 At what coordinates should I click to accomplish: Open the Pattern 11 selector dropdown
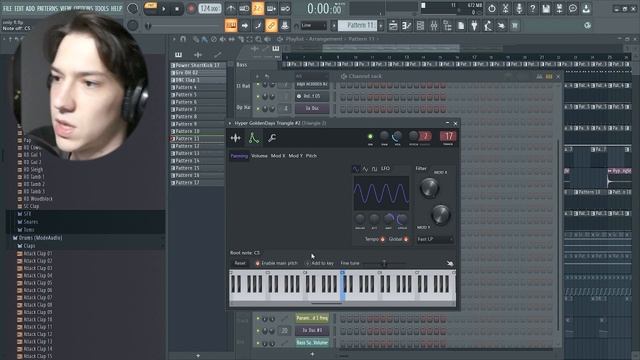[x=358, y=26]
